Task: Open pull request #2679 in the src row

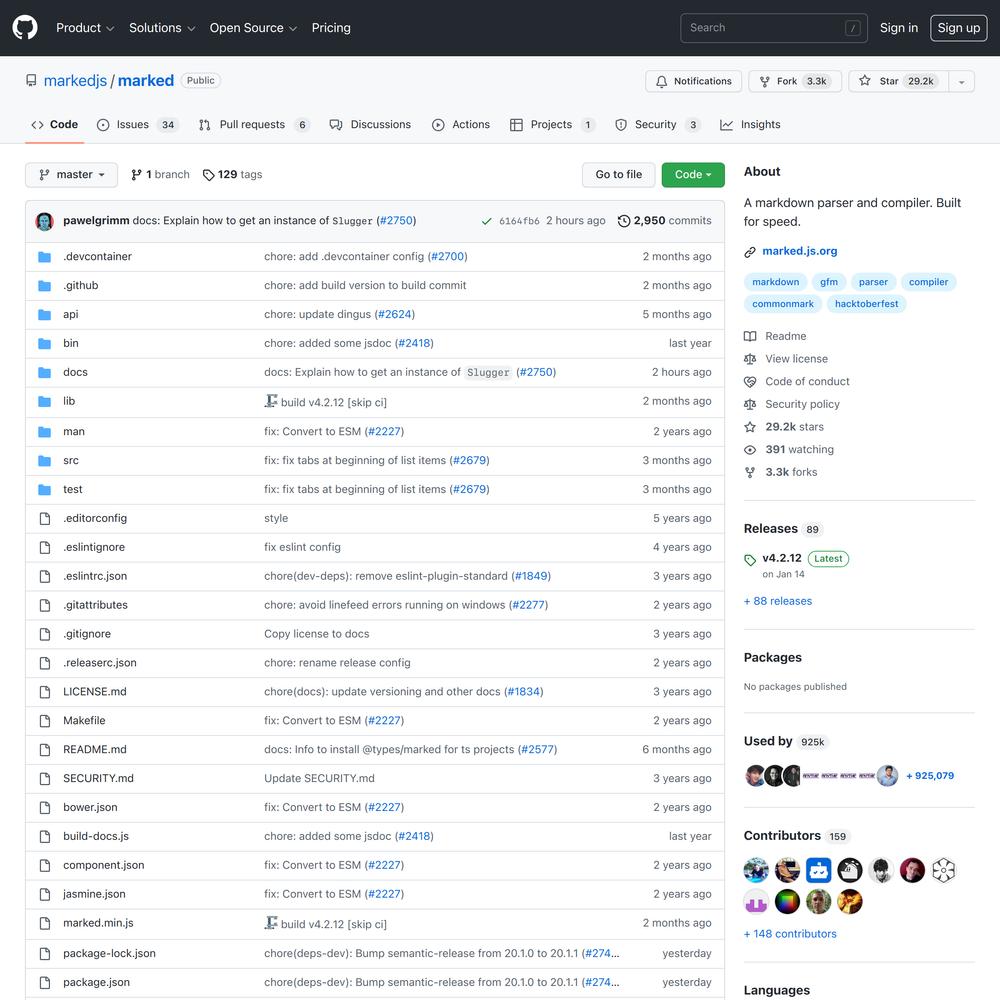Action: pos(470,460)
